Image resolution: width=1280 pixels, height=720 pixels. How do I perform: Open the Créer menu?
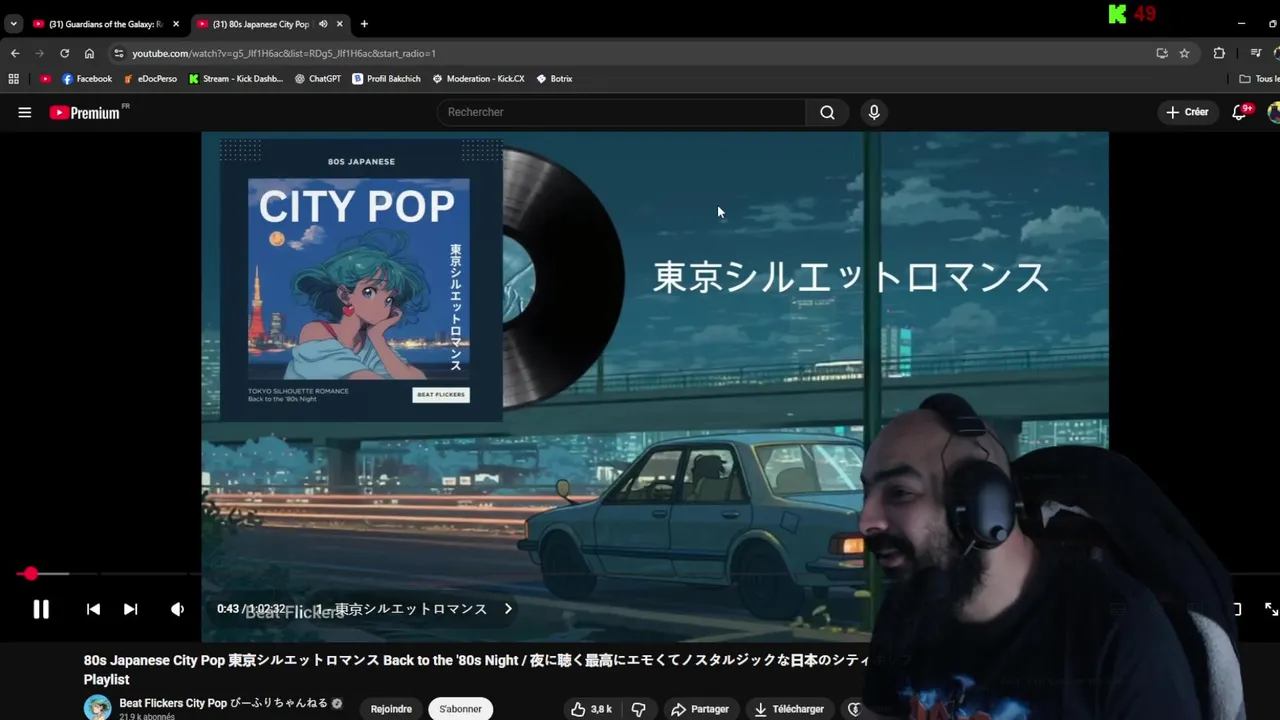point(1187,112)
